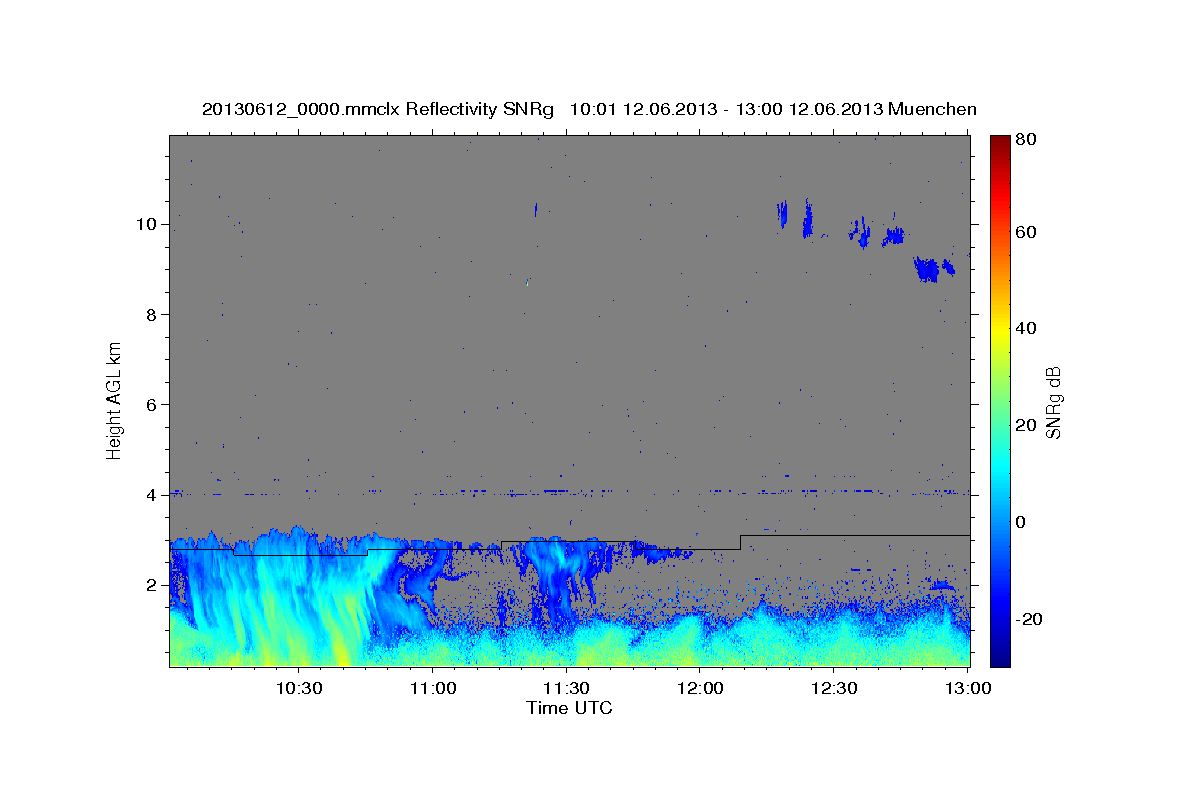Click the 12:30 time tick label
This screenshot has width=1200, height=800.
834,689
